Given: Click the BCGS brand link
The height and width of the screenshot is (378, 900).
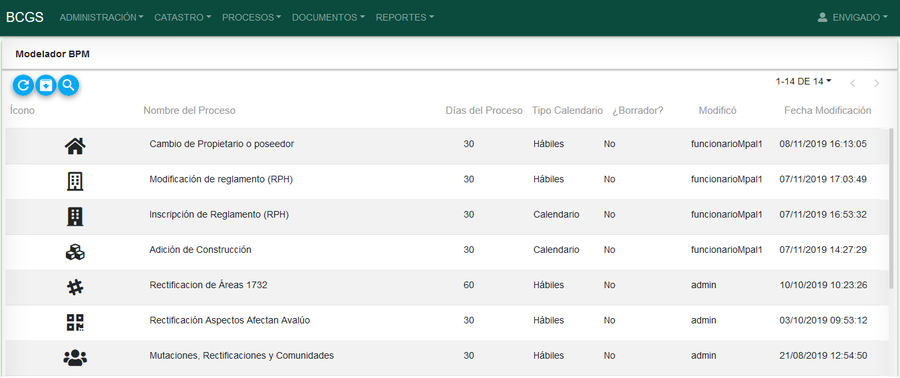Looking at the screenshot, I should [25, 17].
